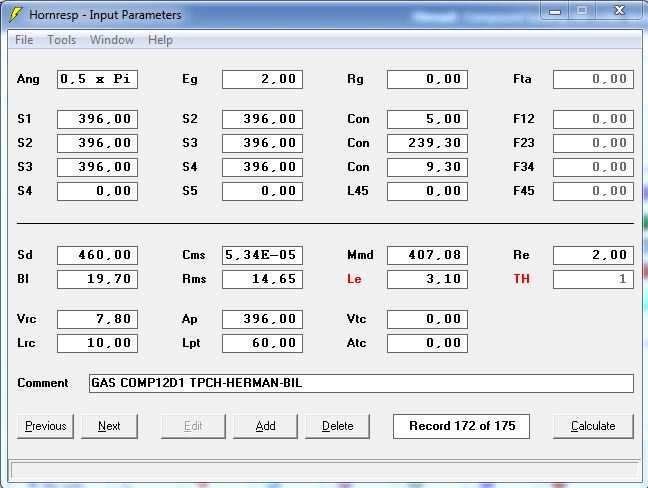Click the first Con label
The width and height of the screenshot is (648, 488).
(x=358, y=119)
